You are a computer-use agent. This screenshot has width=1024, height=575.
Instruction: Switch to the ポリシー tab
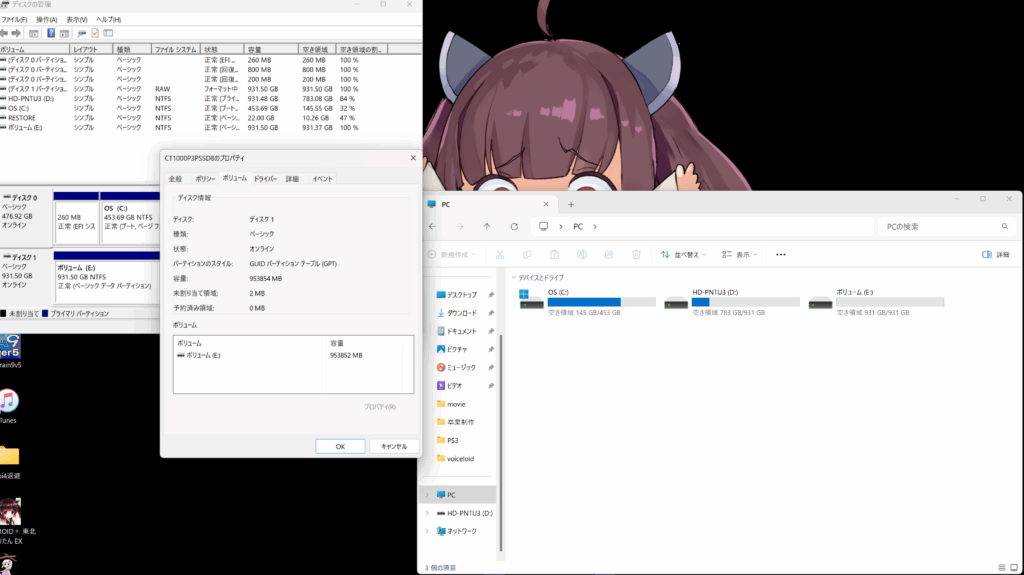pos(205,179)
